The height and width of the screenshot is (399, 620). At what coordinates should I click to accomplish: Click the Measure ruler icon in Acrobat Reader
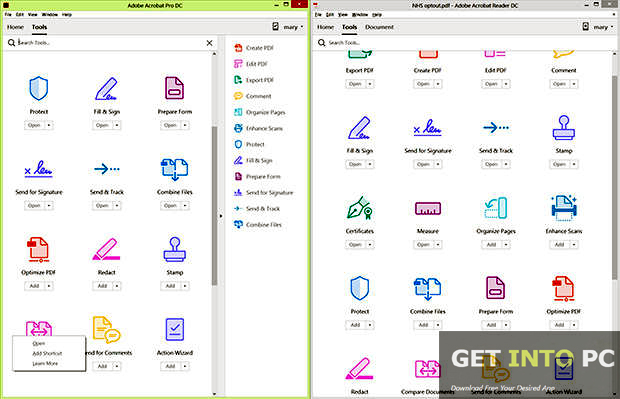click(427, 208)
